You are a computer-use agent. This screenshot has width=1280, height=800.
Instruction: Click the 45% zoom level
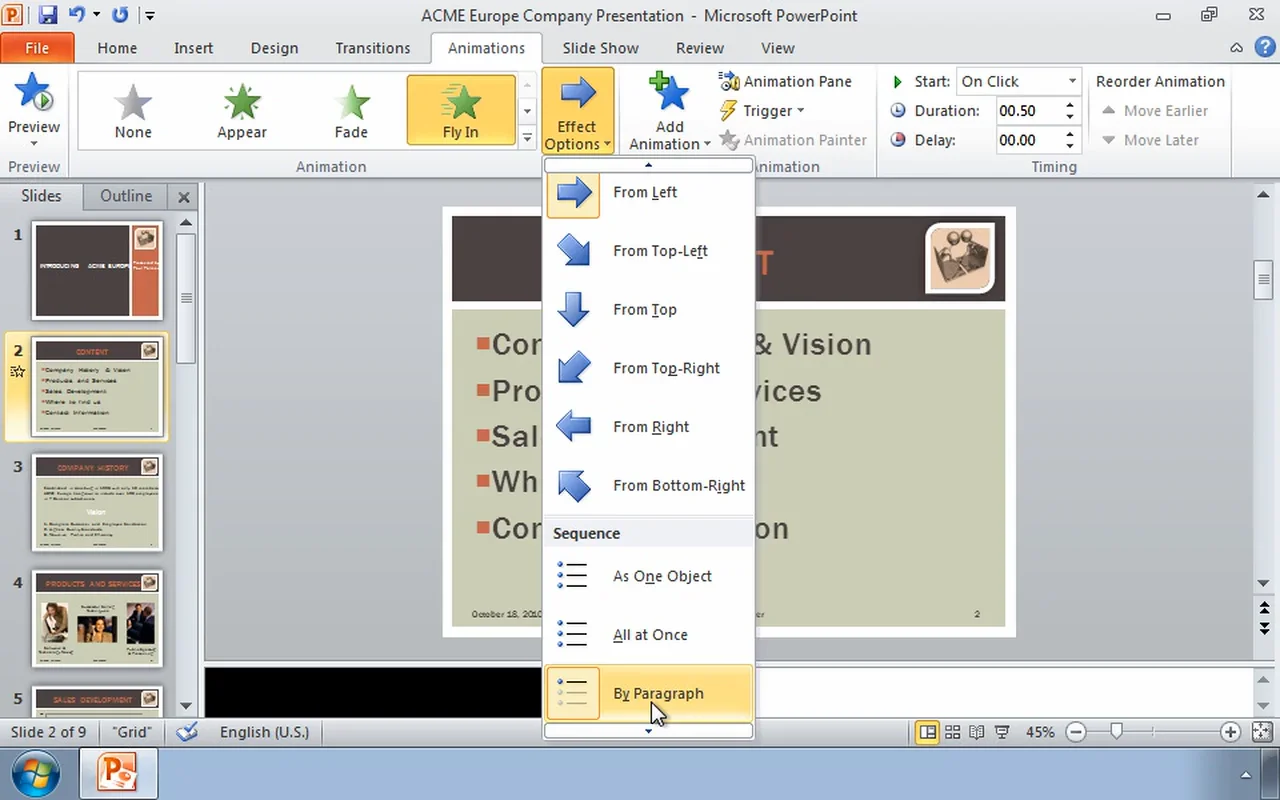tap(1040, 732)
